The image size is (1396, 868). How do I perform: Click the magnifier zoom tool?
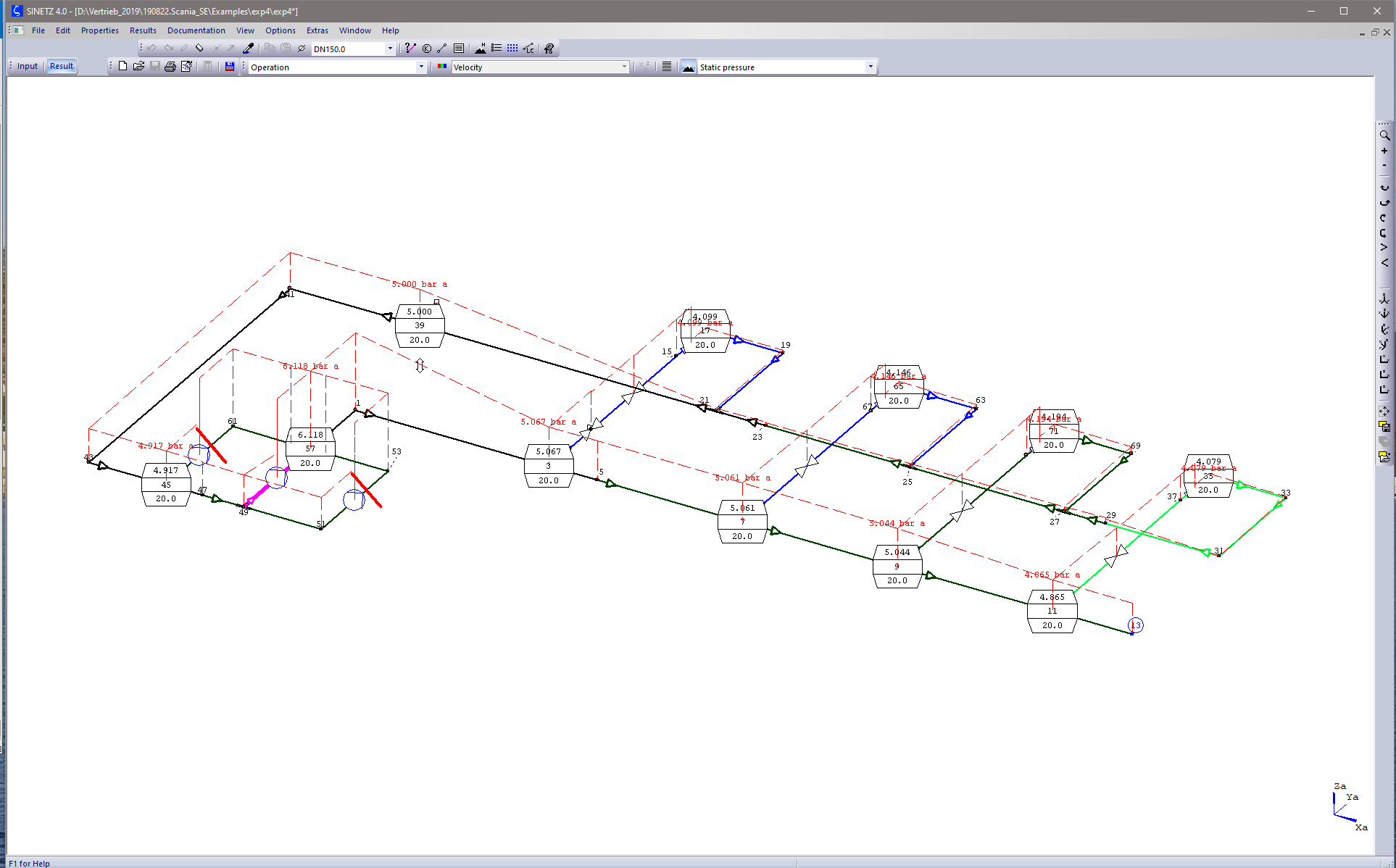click(1384, 135)
